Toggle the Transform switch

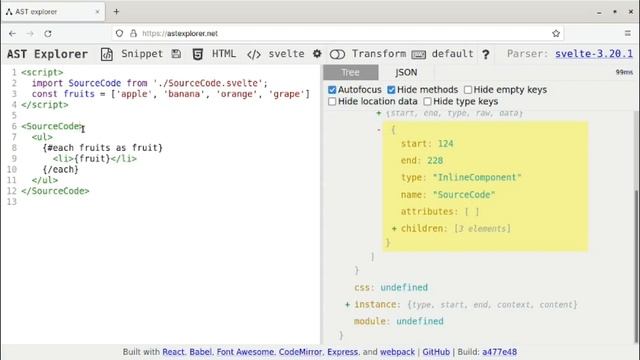click(x=338, y=54)
